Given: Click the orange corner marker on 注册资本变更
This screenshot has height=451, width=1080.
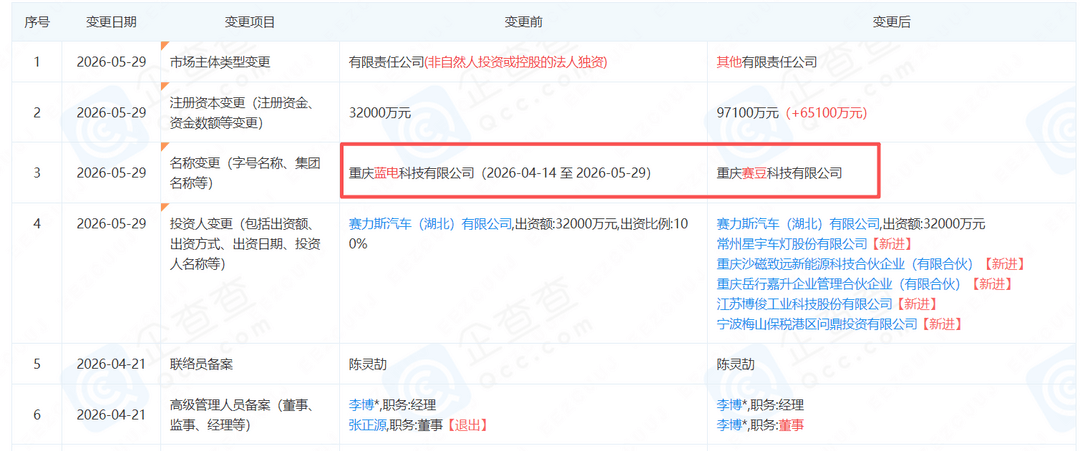Looking at the screenshot, I should click(164, 86).
